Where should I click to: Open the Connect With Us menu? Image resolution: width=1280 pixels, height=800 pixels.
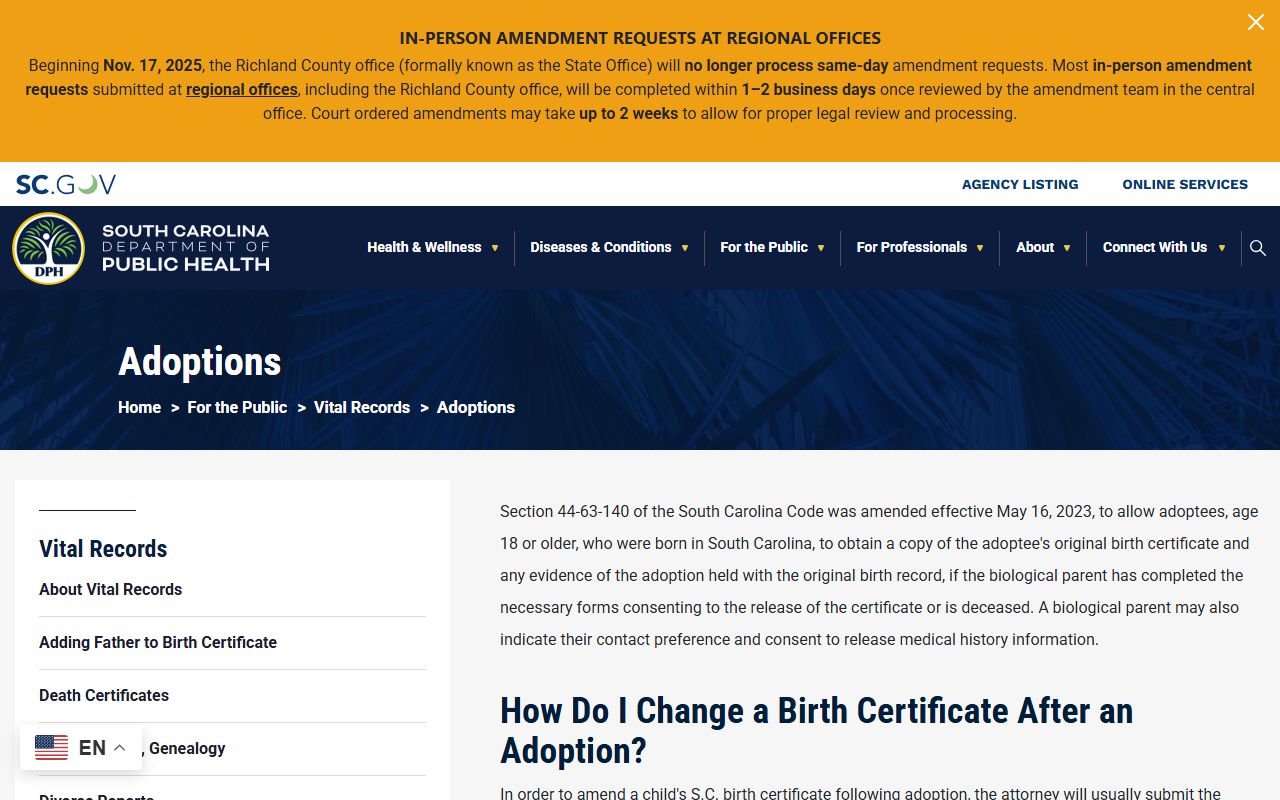point(1155,247)
